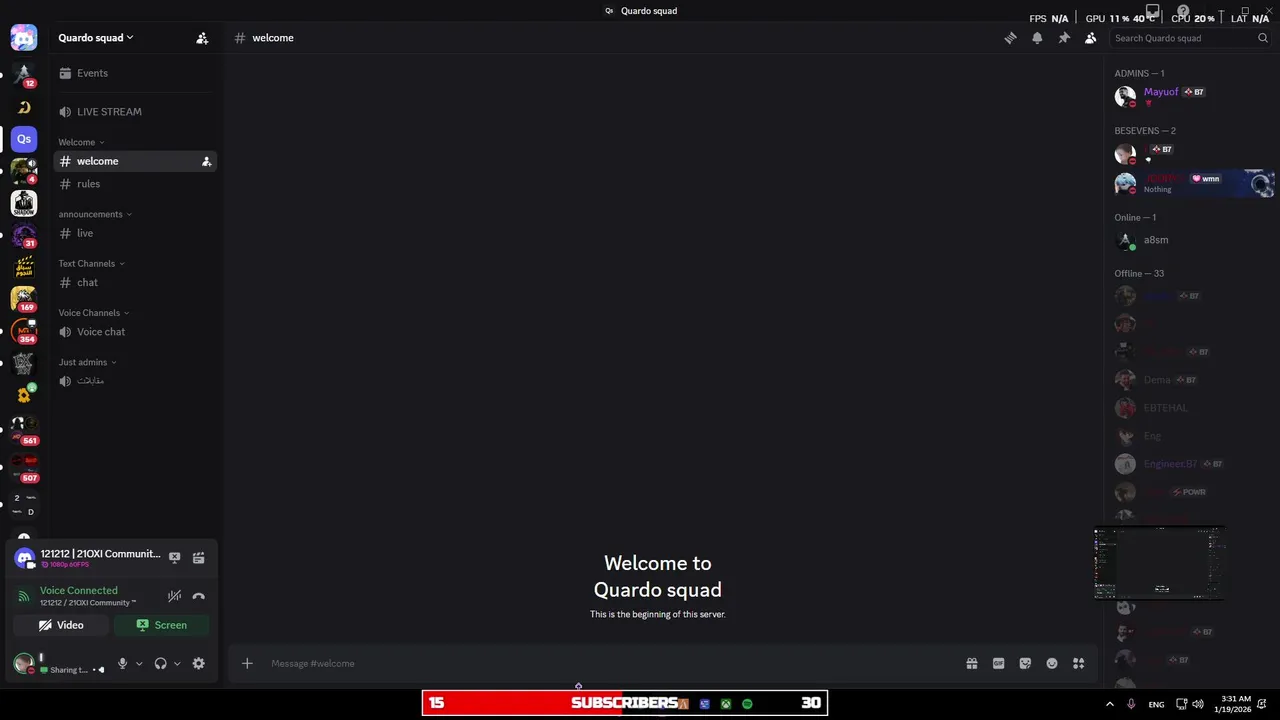
Task: Open notification settings bell icon
Action: point(1037,38)
